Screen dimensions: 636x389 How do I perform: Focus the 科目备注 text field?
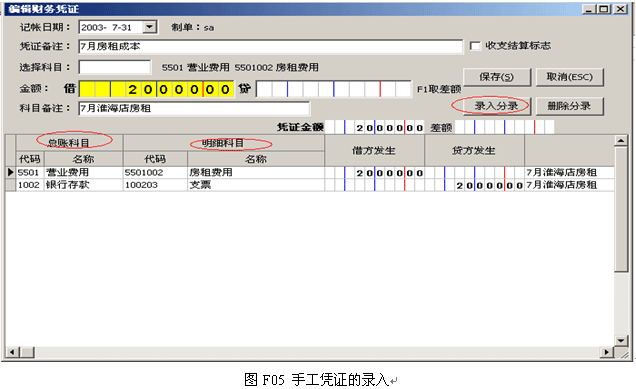pos(194,108)
